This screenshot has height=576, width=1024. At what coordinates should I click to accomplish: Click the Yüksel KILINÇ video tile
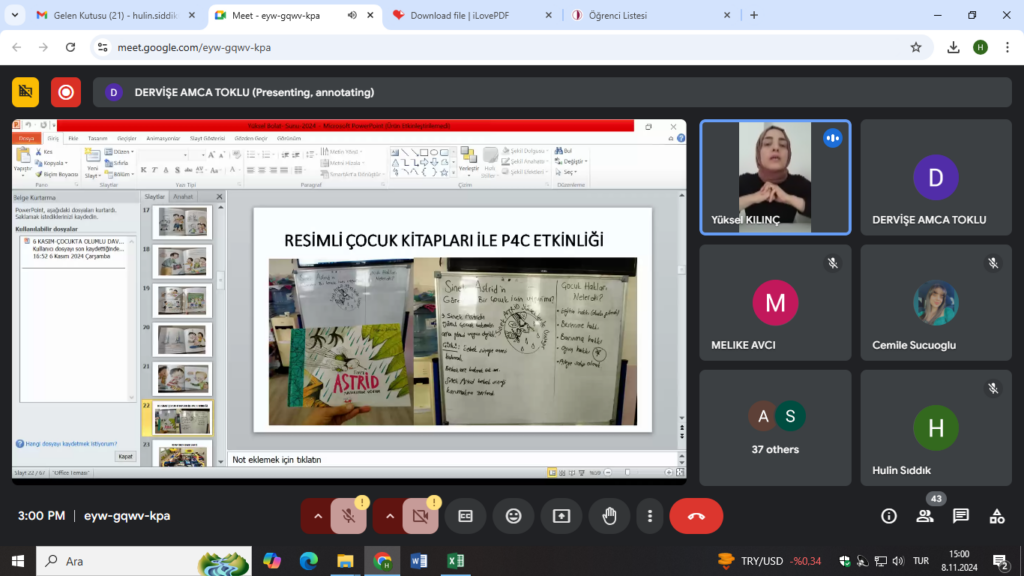775,178
